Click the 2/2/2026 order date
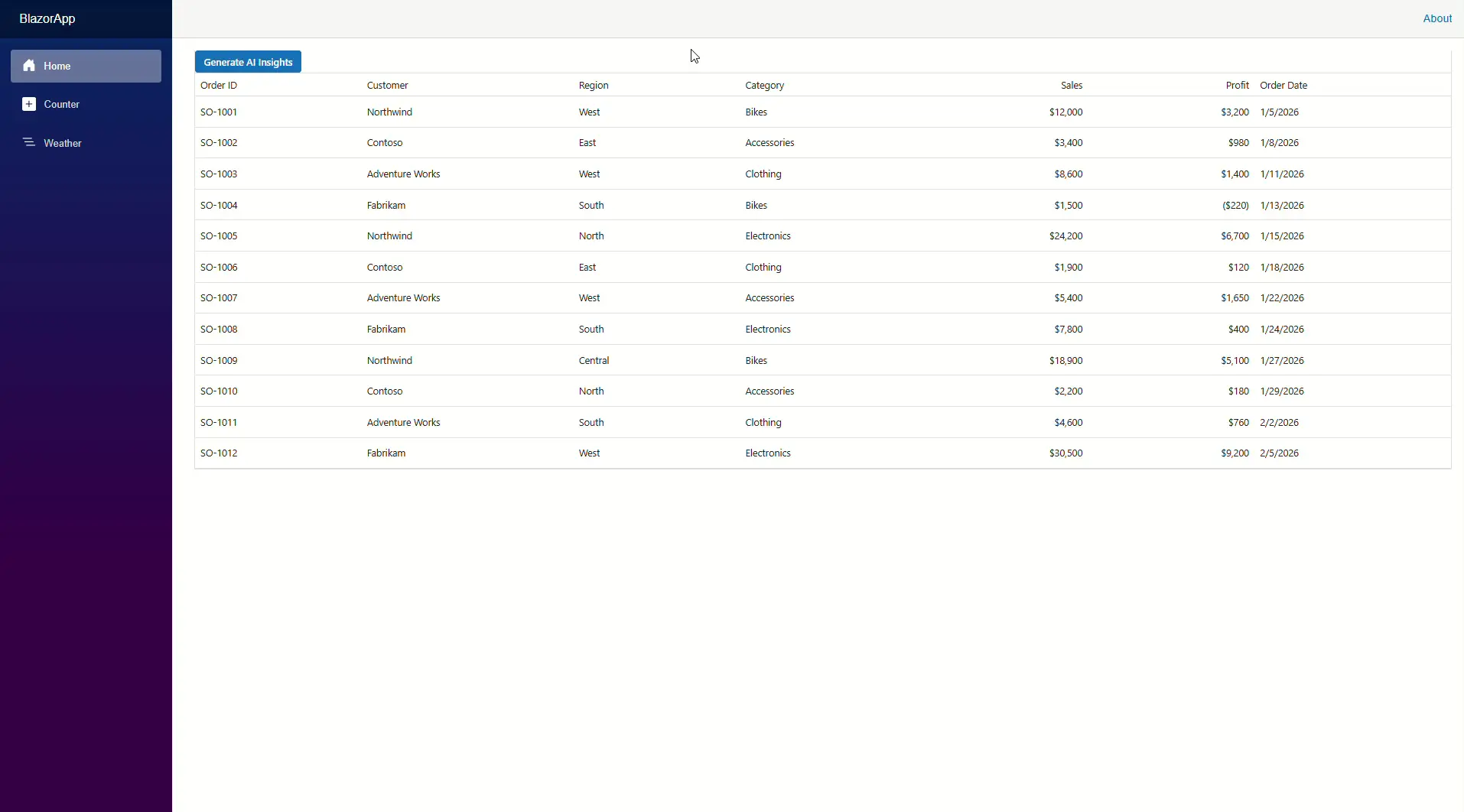The image size is (1464, 812). [1280, 423]
